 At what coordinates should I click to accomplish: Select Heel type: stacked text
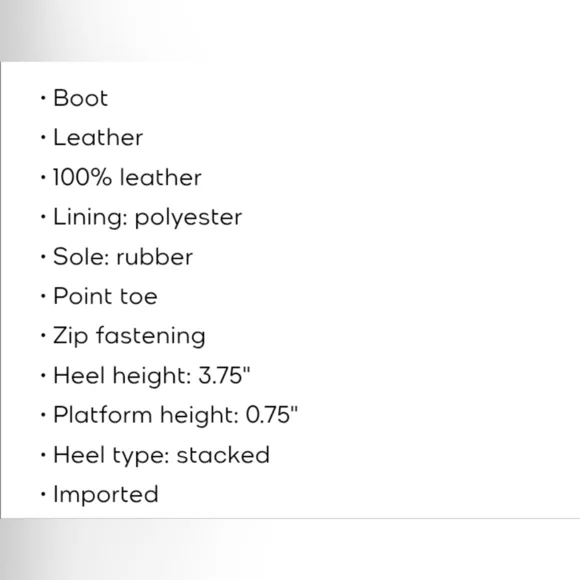pyautogui.click(x=162, y=455)
